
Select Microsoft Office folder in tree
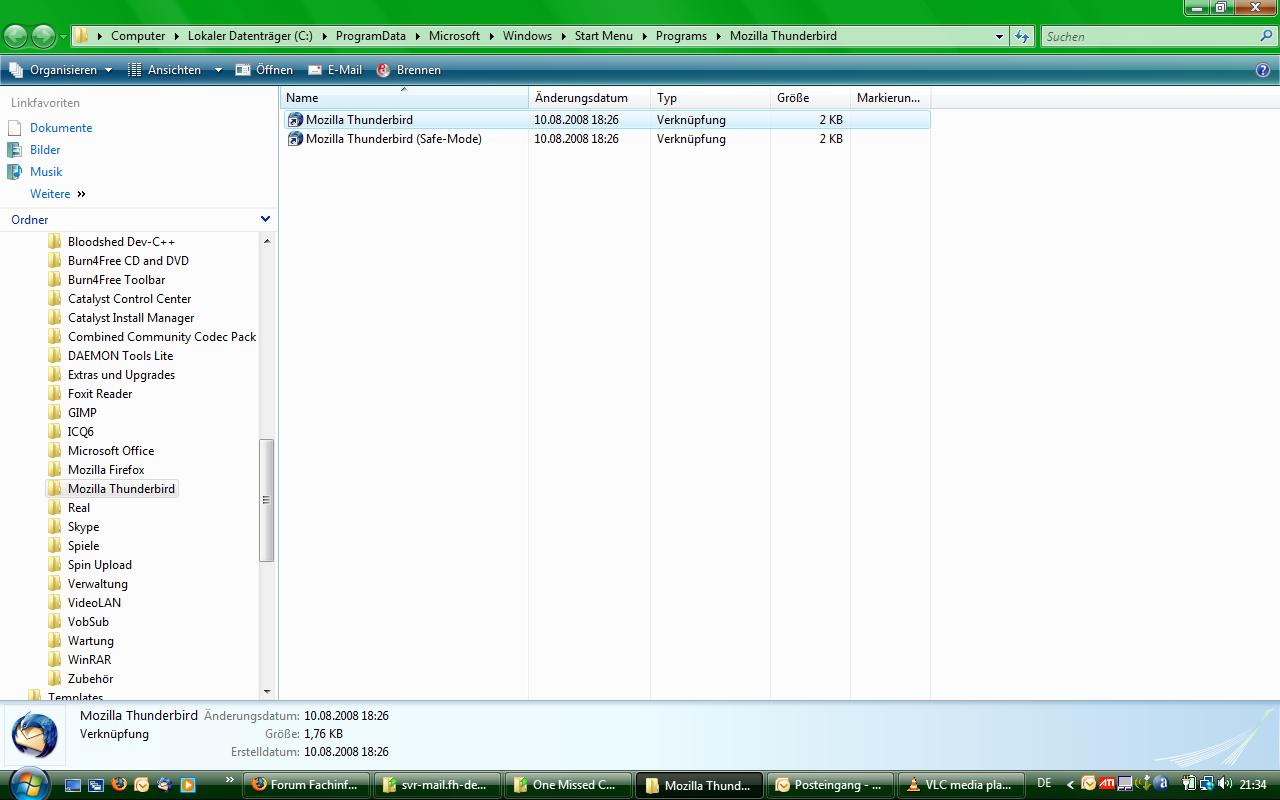[x=111, y=451]
